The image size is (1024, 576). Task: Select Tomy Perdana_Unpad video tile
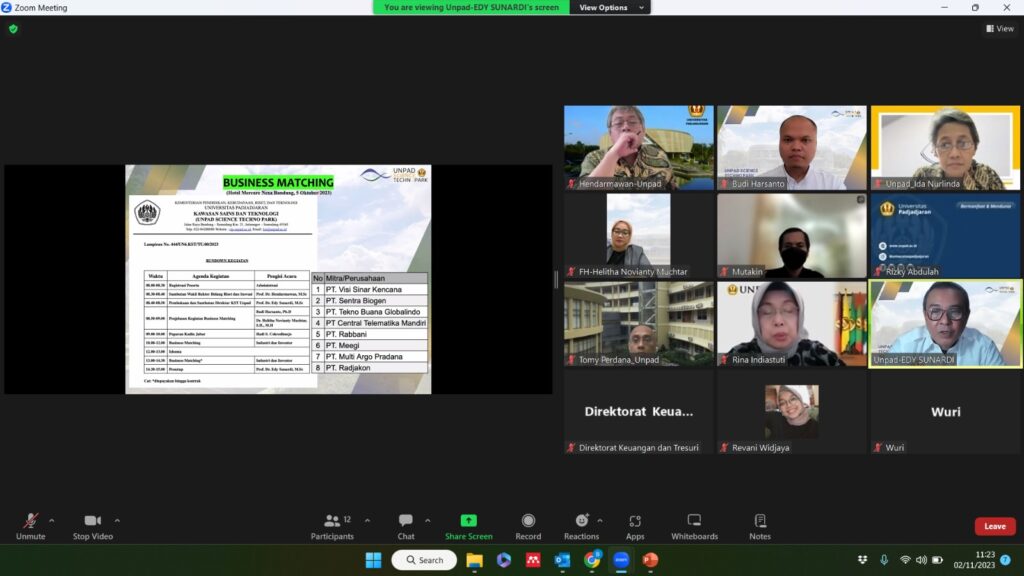click(x=639, y=324)
